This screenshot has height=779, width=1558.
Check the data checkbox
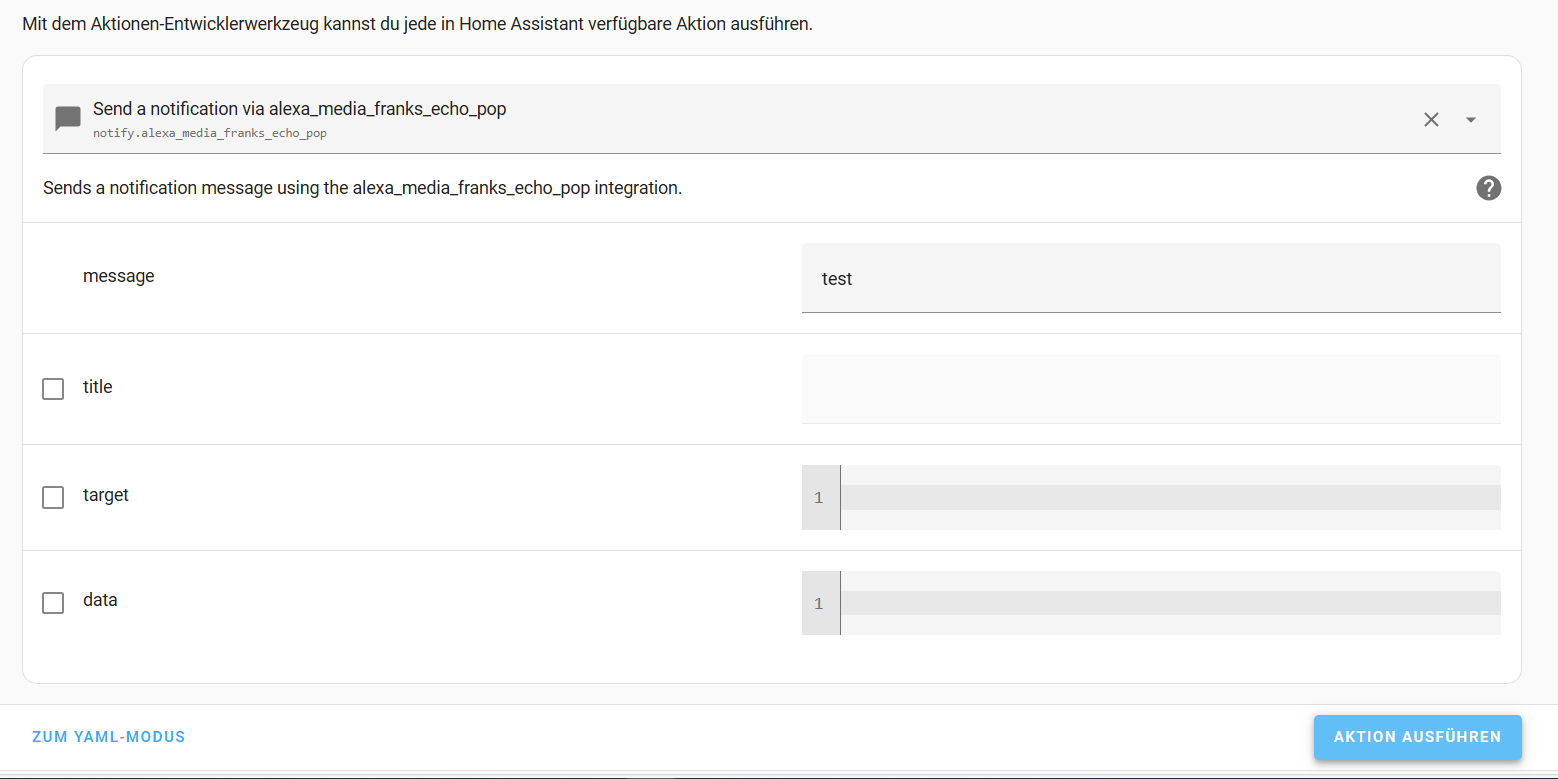point(53,603)
